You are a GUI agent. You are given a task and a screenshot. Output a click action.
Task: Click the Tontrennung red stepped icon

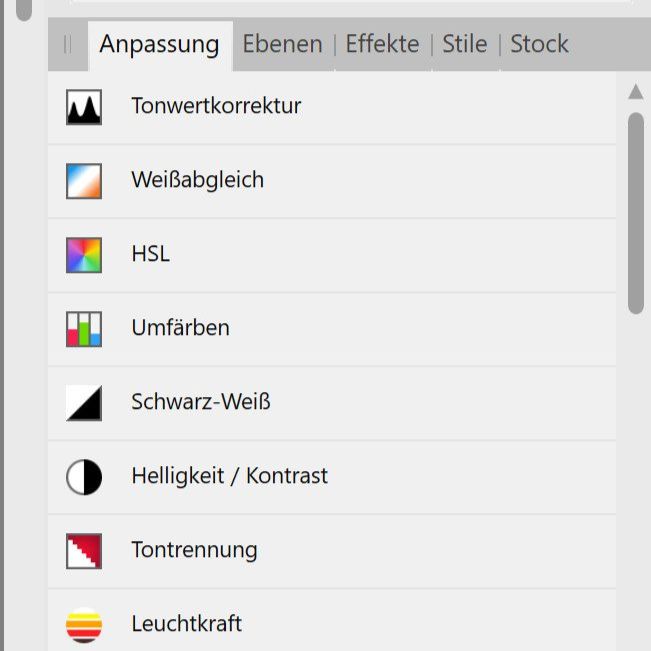(84, 550)
